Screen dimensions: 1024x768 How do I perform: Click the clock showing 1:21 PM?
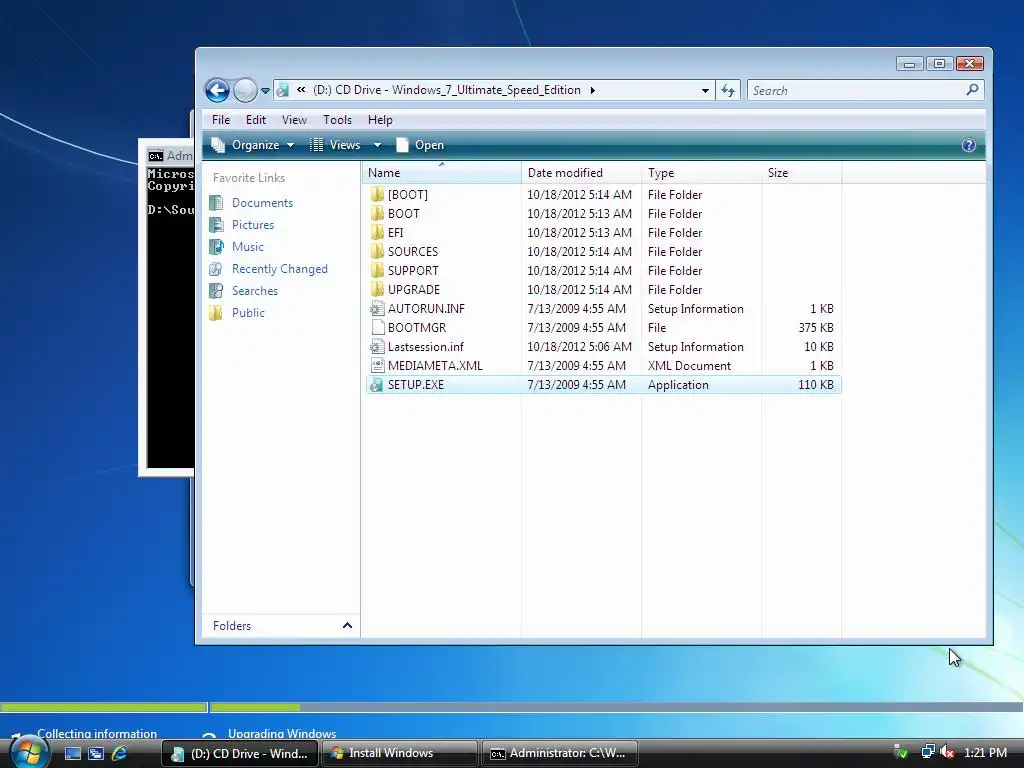[x=985, y=753]
